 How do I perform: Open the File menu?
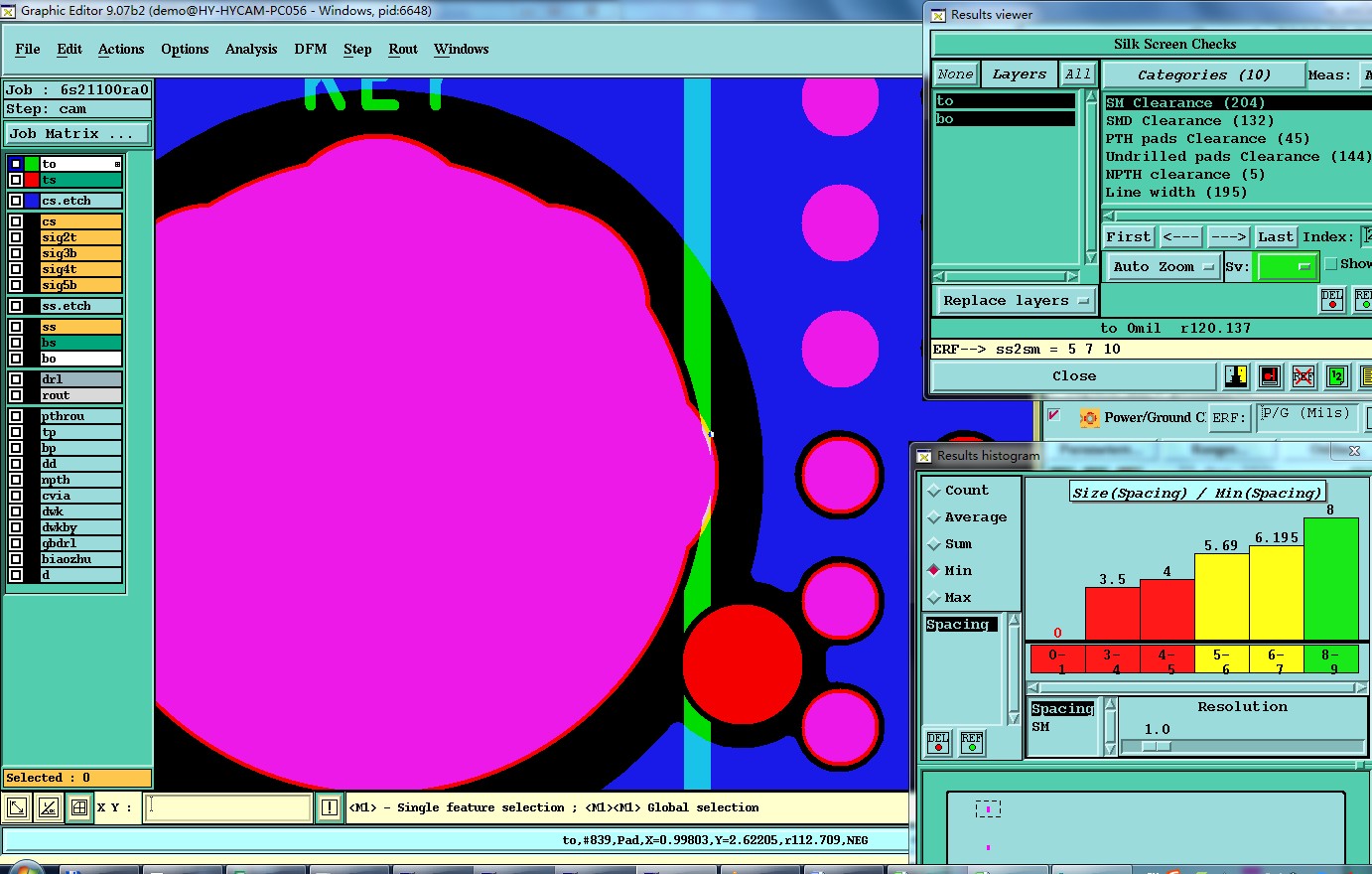pyautogui.click(x=28, y=49)
